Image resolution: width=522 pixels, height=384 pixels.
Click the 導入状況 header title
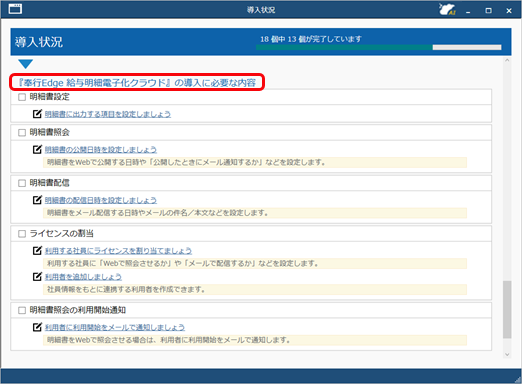tap(39, 42)
